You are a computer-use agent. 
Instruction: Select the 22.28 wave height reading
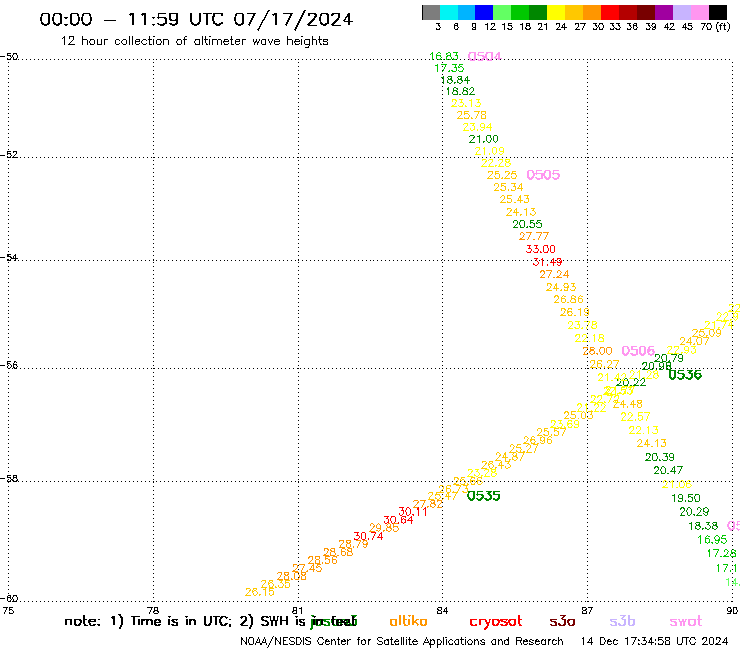[x=496, y=163]
